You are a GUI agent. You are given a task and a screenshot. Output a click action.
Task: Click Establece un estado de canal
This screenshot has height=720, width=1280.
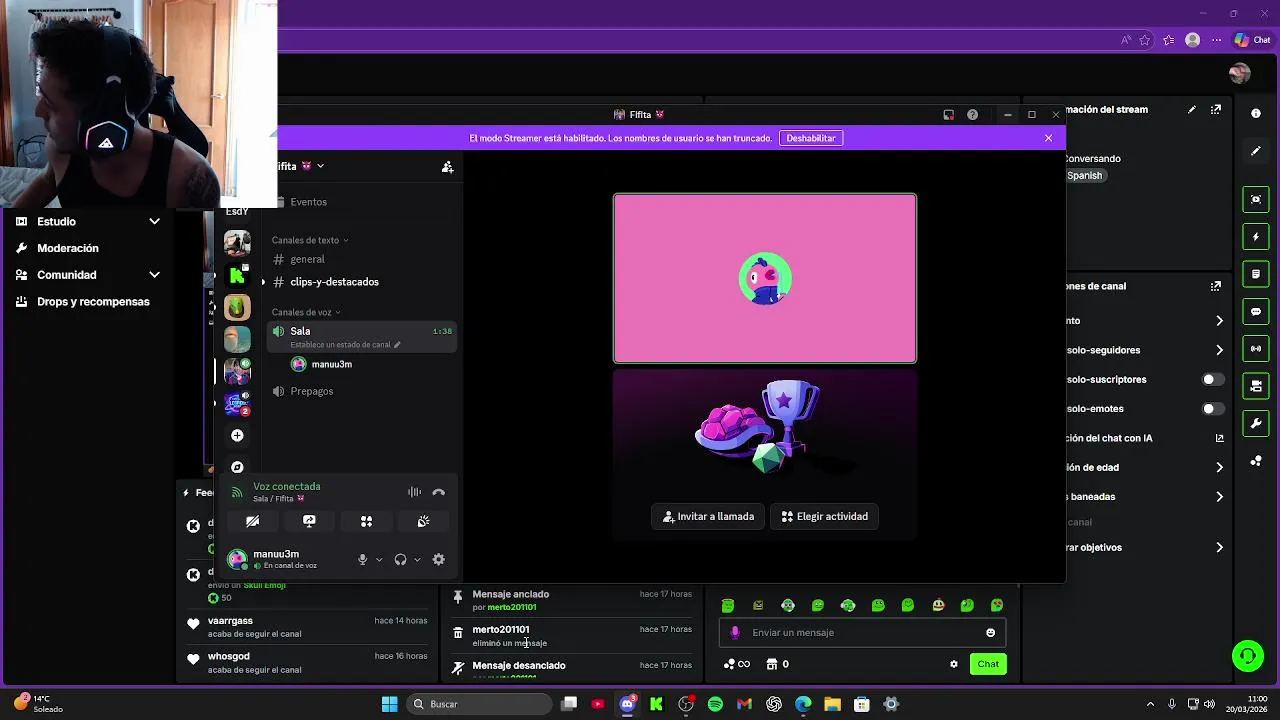[x=345, y=345]
